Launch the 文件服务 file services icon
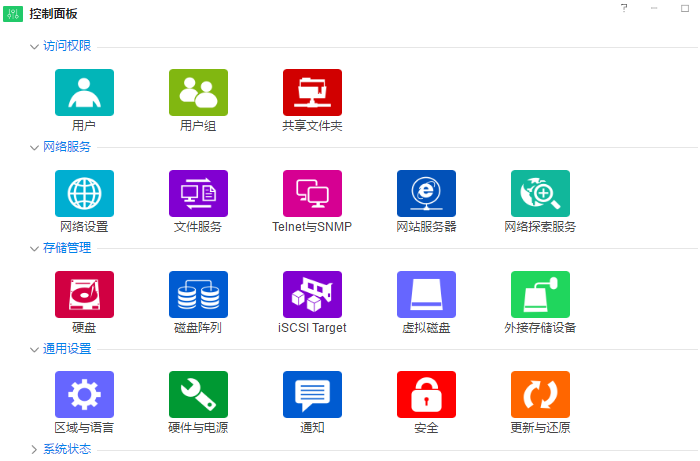The width and height of the screenshot is (700, 461). (198, 194)
